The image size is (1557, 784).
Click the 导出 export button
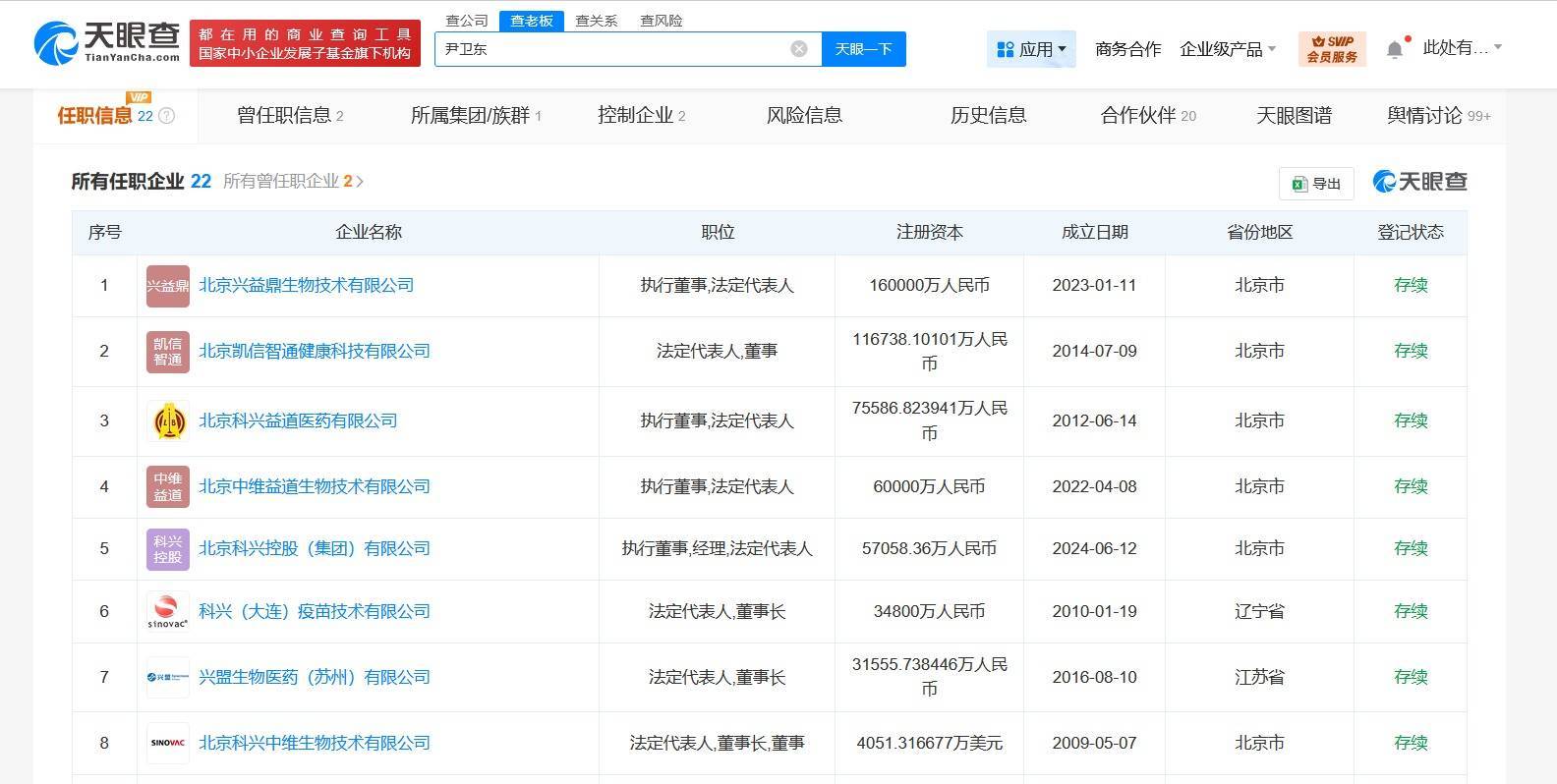[x=1316, y=184]
